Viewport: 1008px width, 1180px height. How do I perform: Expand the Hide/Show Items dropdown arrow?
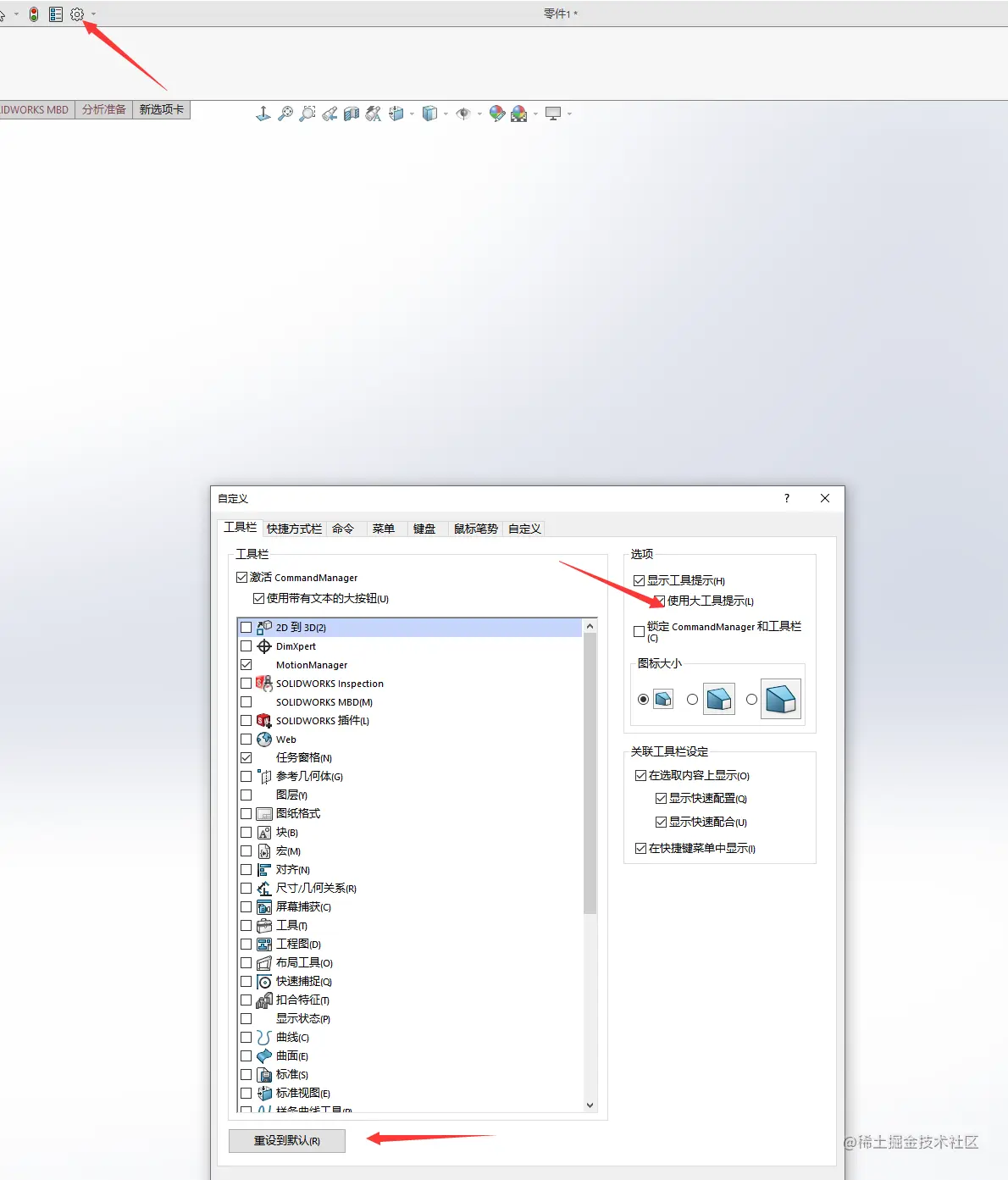479,114
